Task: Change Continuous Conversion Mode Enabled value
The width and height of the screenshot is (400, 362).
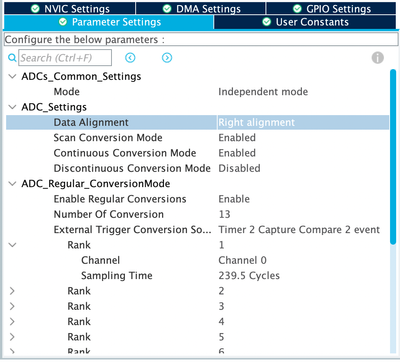Action: (237, 153)
